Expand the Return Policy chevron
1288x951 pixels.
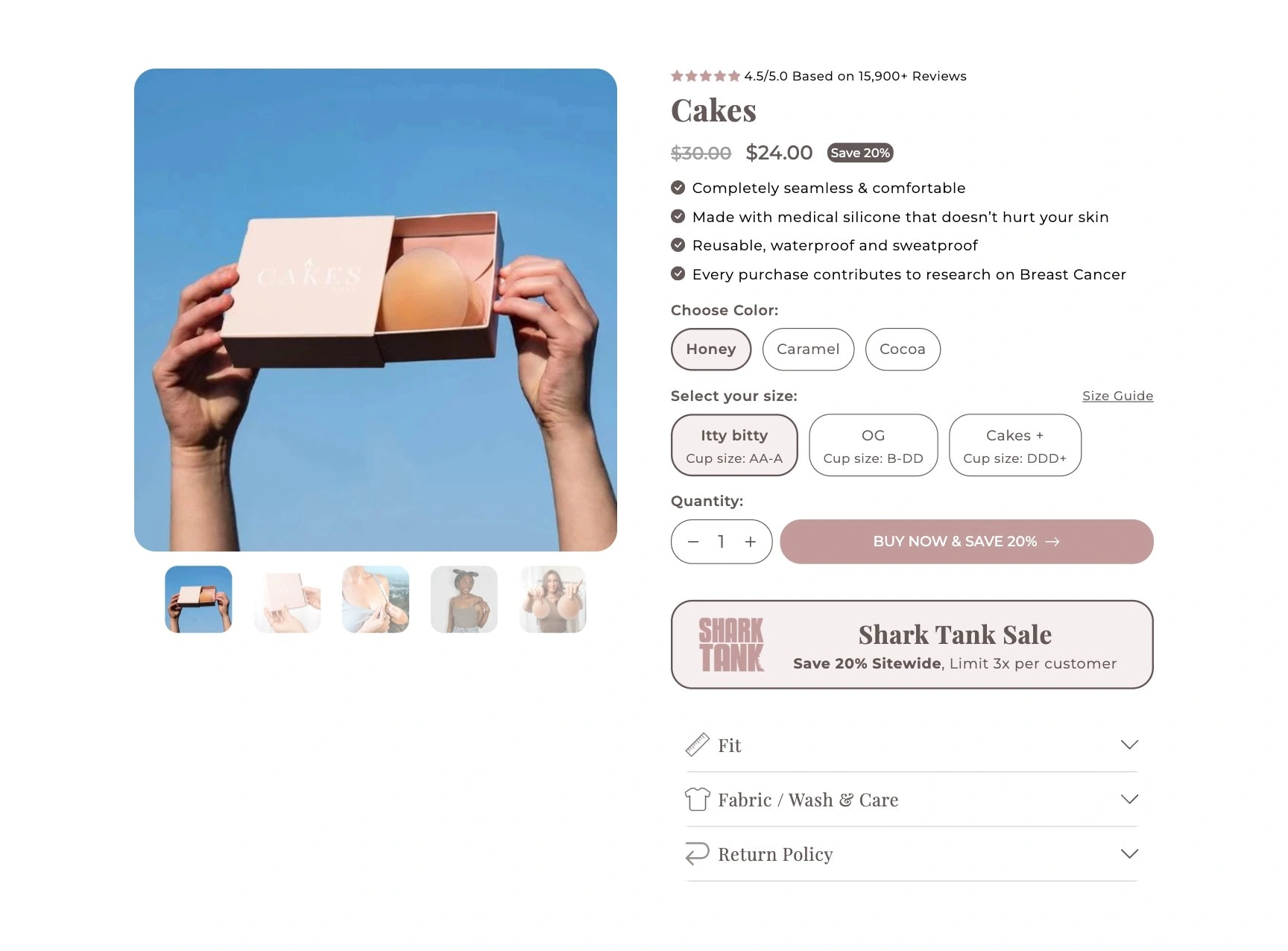1129,853
